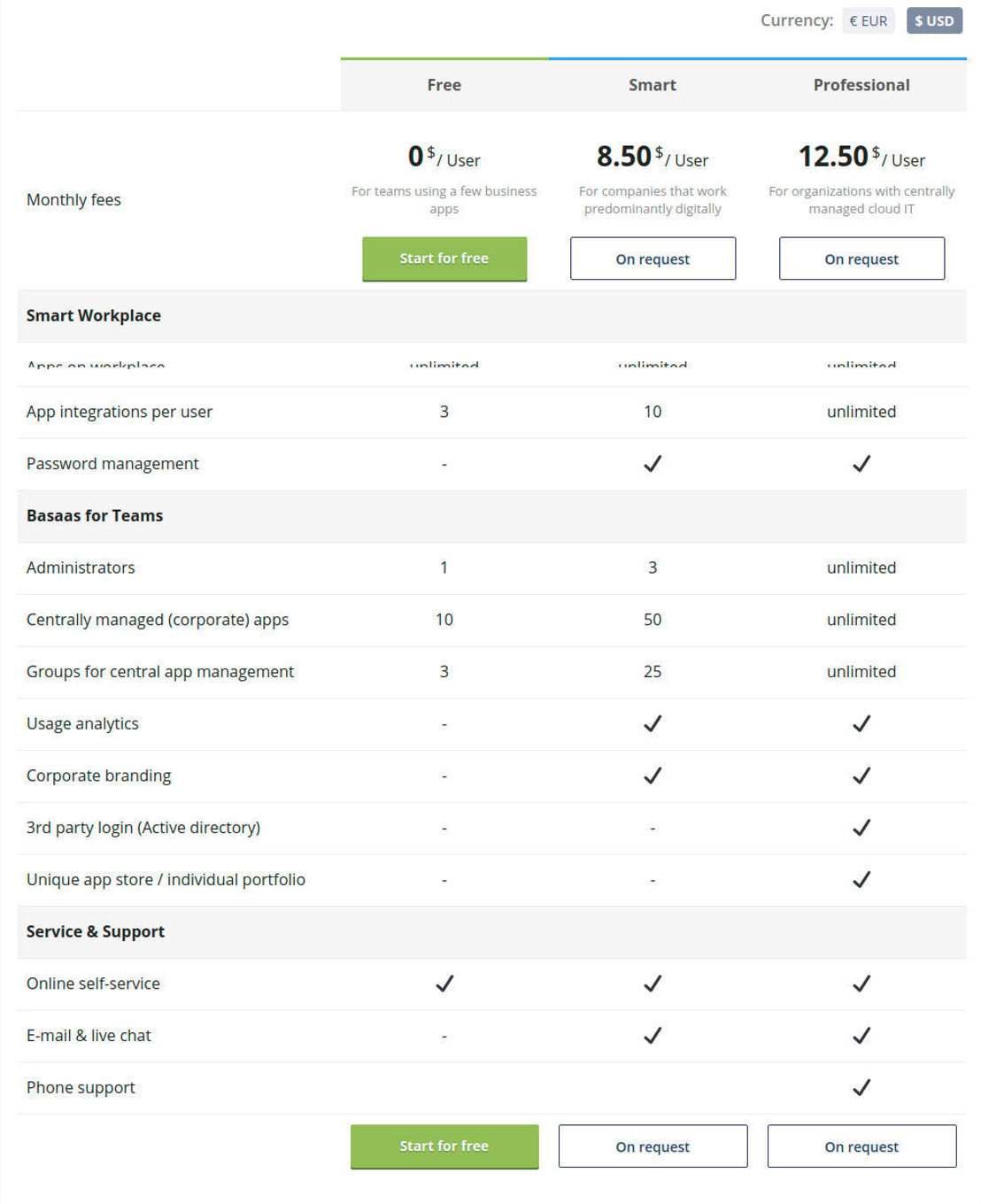Click Professional checkmark for Online self-service
This screenshot has width=981, height=1204.
(x=861, y=984)
